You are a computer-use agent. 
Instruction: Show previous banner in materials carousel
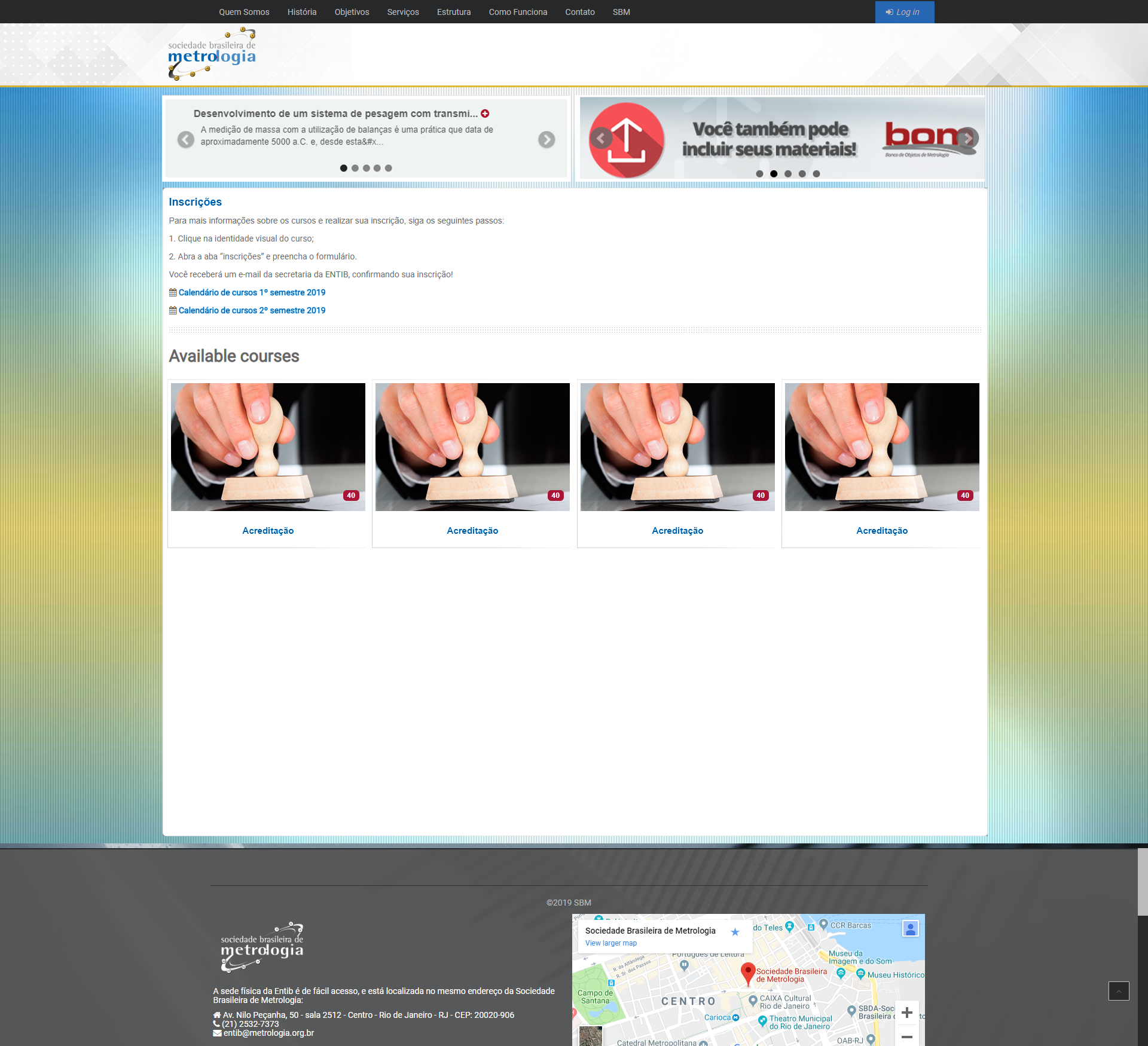(x=601, y=138)
